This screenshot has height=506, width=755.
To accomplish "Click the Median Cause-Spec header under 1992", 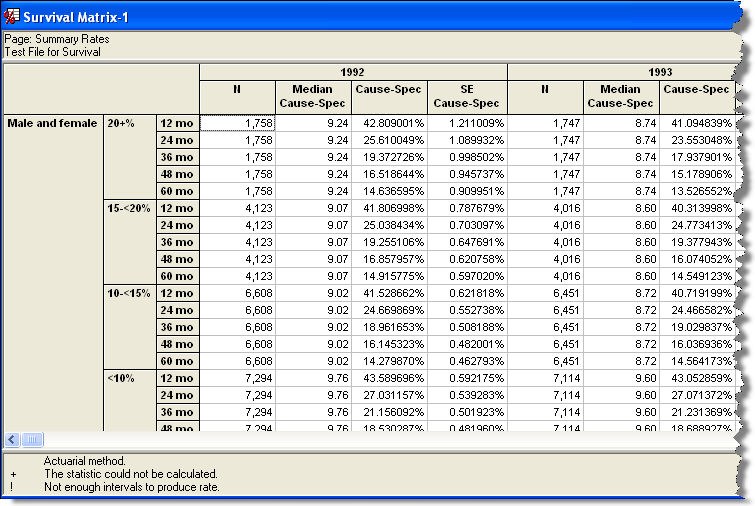I will (313, 96).
